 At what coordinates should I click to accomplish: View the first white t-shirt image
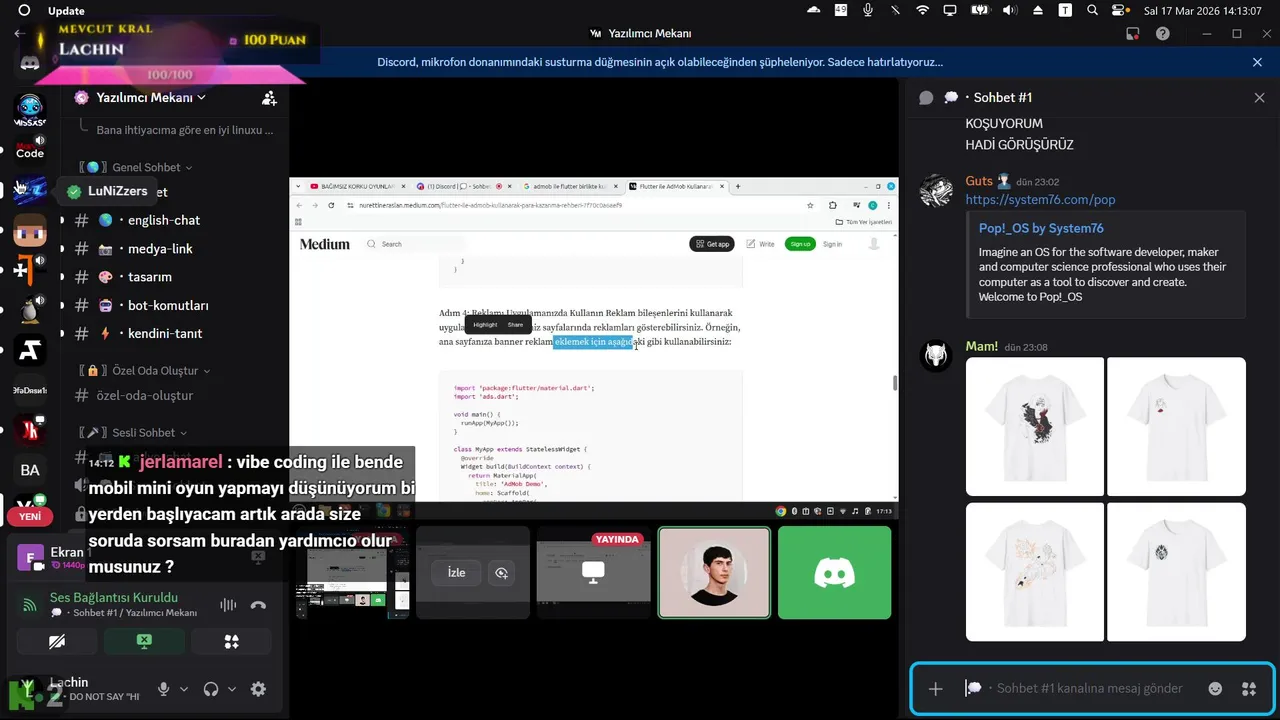(x=1035, y=426)
